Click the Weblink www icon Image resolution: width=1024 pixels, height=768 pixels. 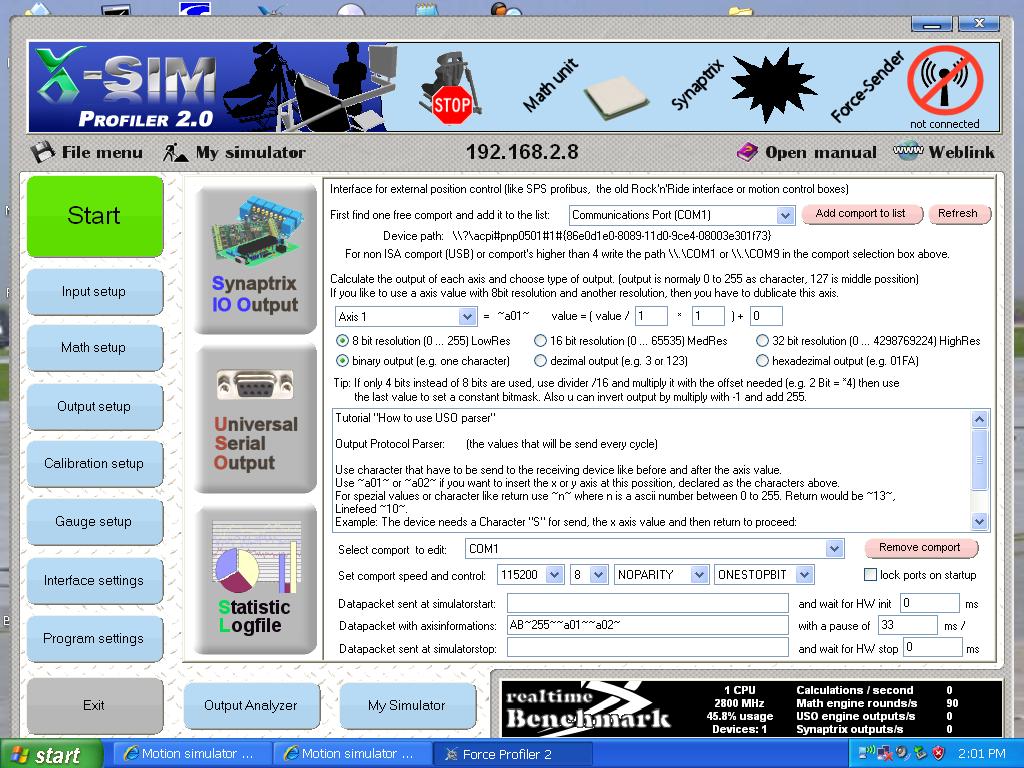point(908,150)
